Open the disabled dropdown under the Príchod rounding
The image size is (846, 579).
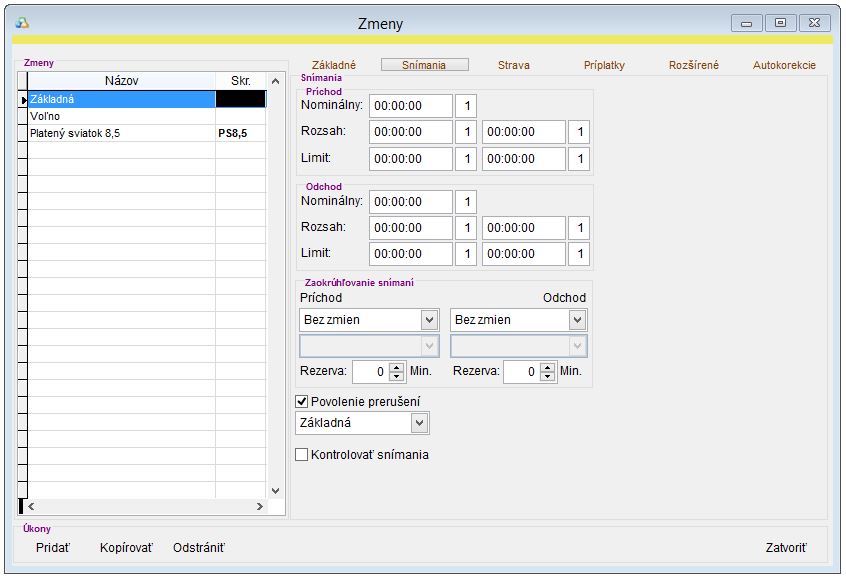tap(369, 346)
